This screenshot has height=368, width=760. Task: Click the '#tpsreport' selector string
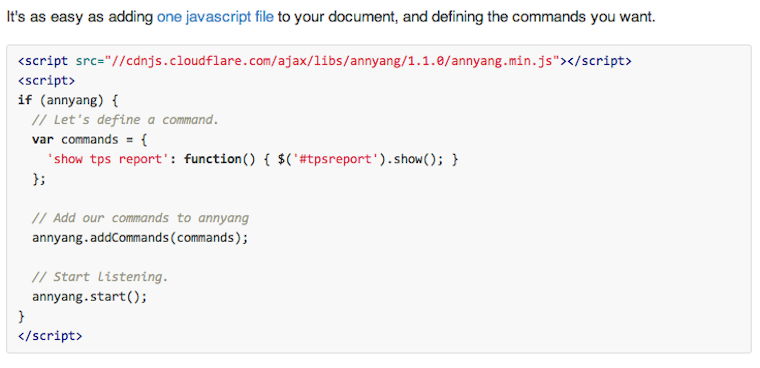click(335, 160)
